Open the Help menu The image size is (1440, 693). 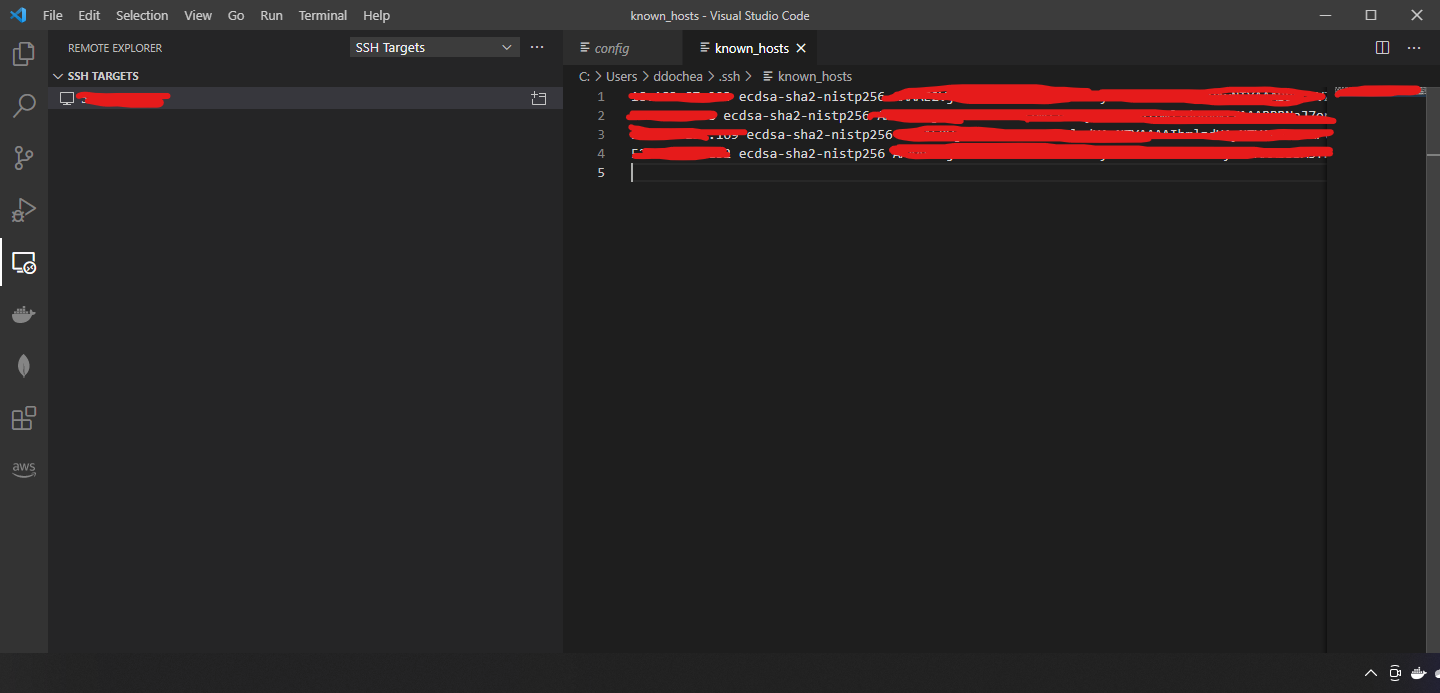click(377, 15)
